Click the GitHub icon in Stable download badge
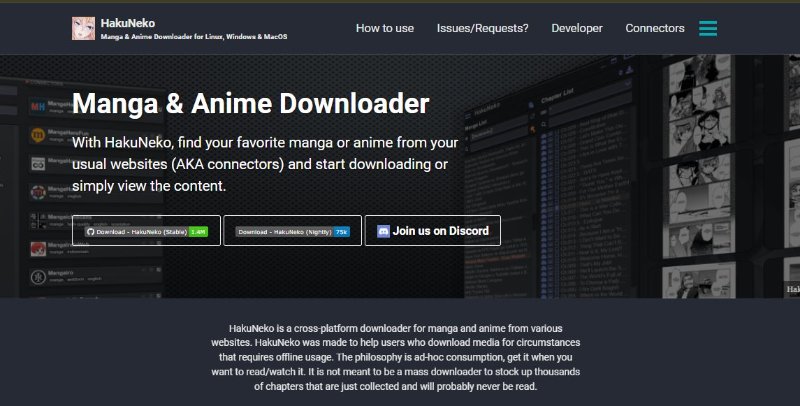The image size is (800, 406). click(x=90, y=232)
